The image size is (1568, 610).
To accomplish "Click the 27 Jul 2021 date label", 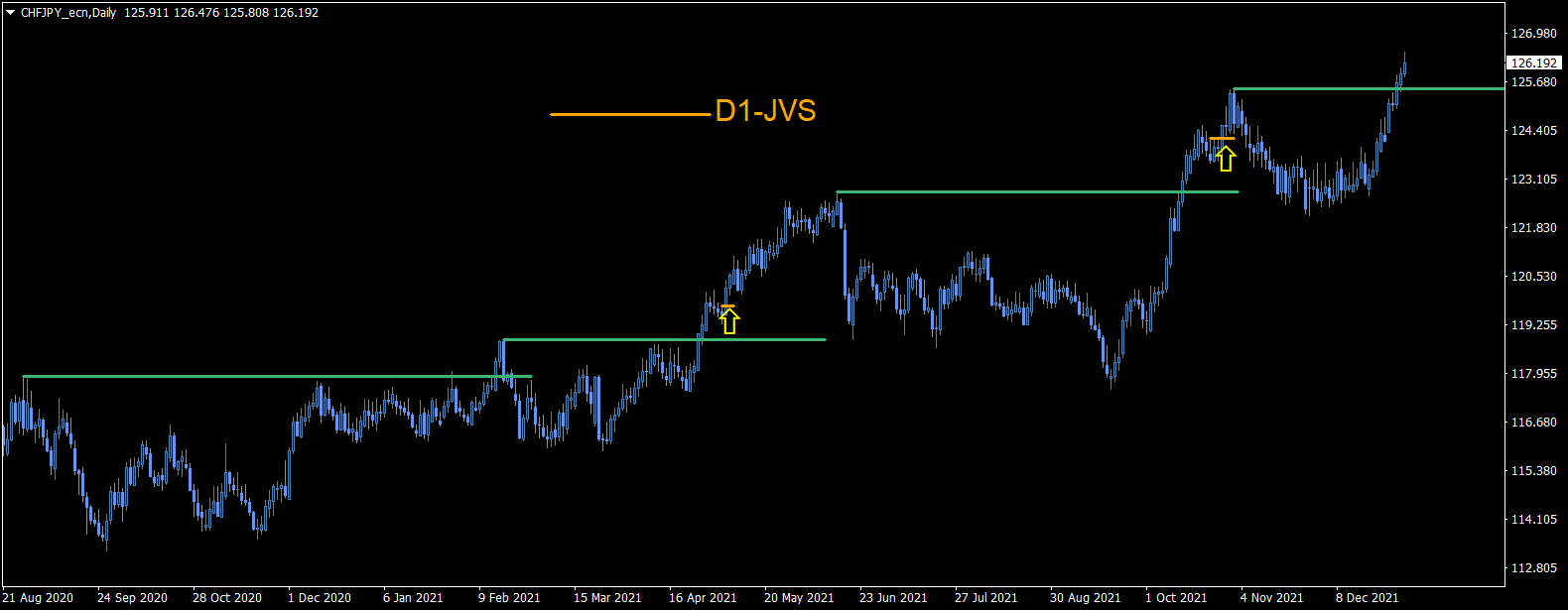I will click(x=986, y=598).
